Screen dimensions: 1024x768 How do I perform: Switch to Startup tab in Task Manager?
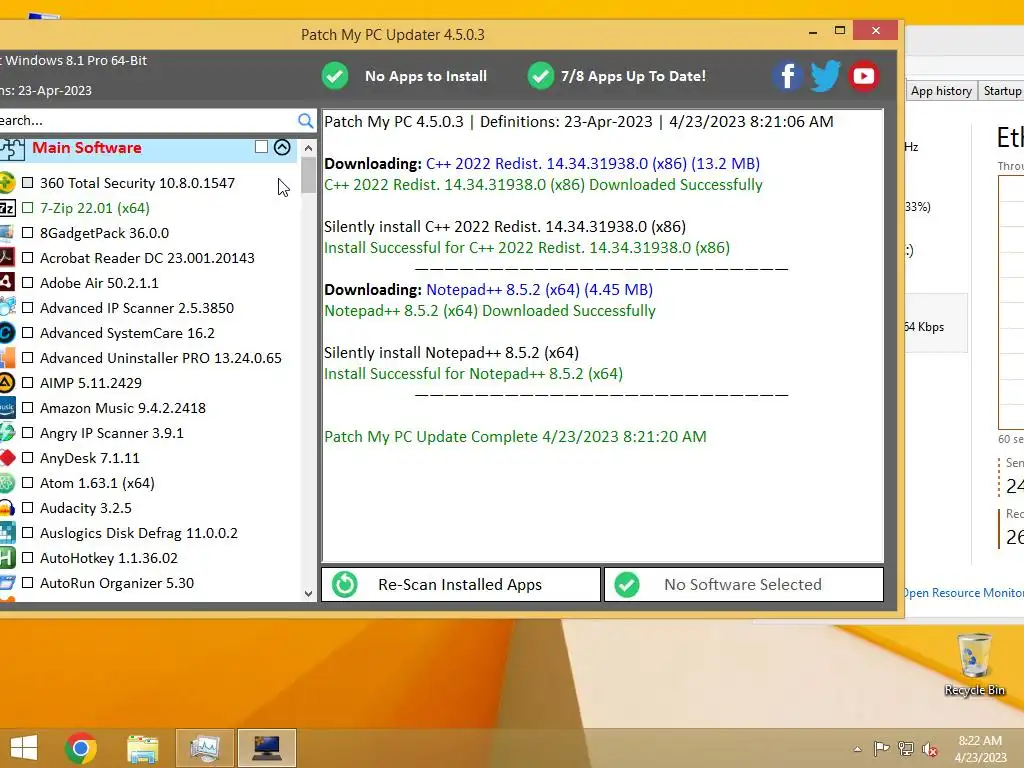(1002, 91)
